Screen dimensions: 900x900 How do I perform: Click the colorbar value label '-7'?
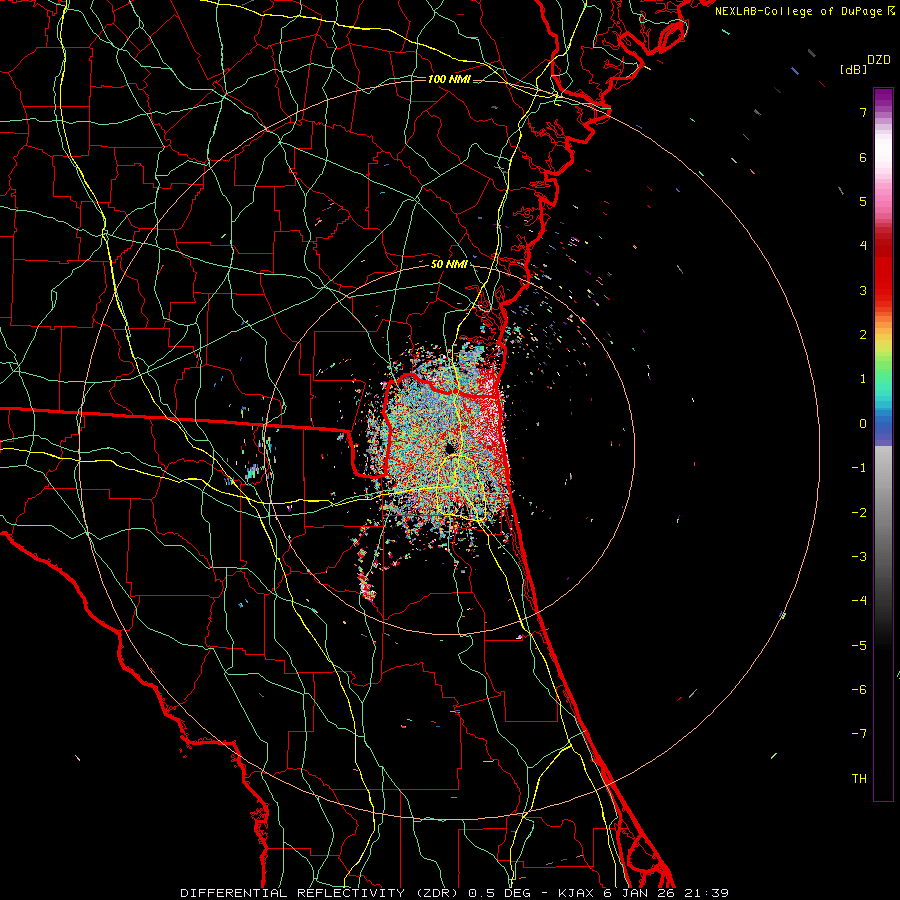coord(859,734)
